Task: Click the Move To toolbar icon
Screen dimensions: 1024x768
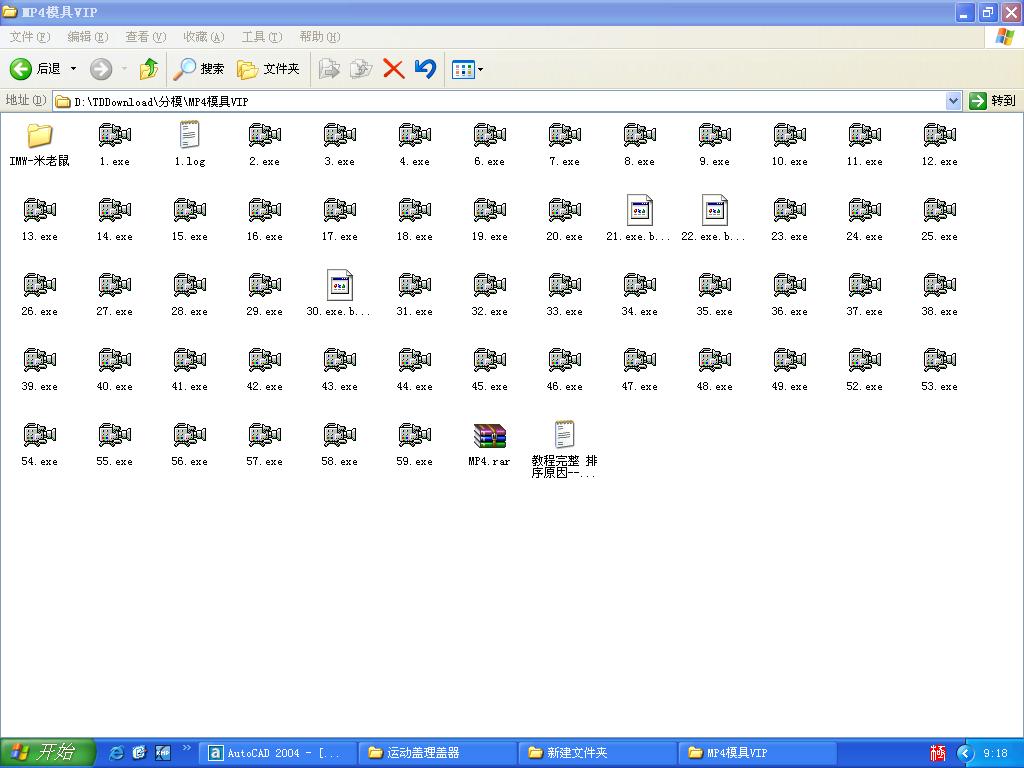Action: point(329,69)
